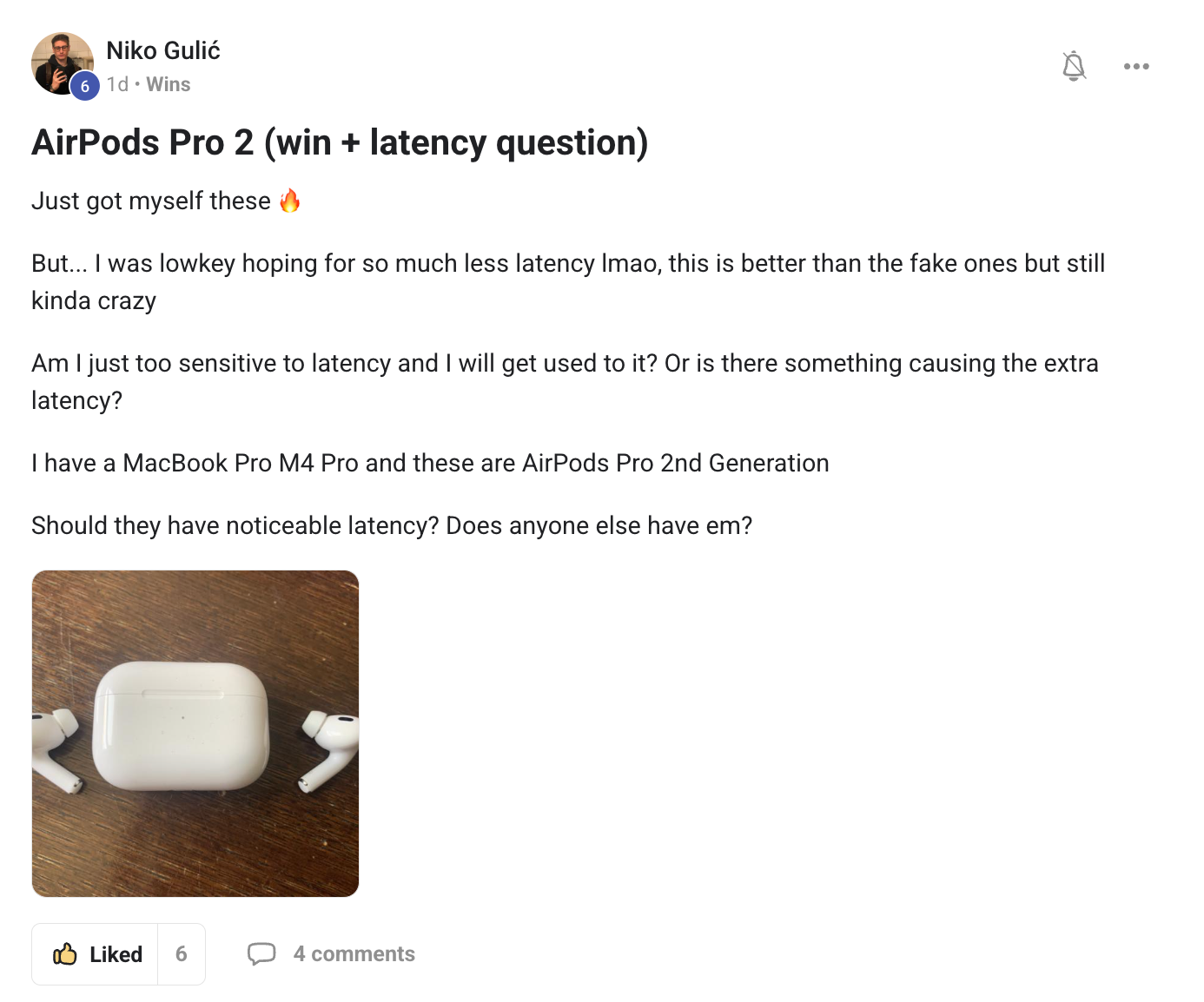Open the three-dot more options menu
The height and width of the screenshot is (1002, 1204).
[x=1135, y=66]
